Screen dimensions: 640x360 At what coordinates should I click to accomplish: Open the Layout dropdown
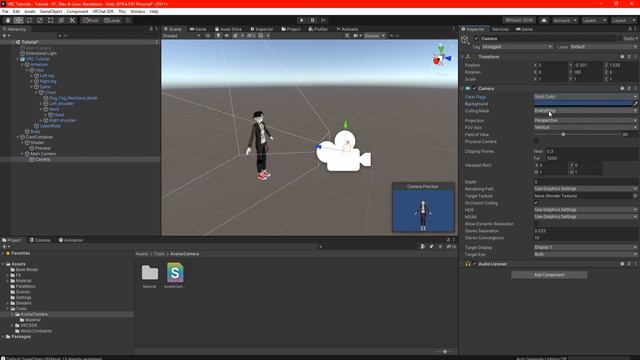[x=623, y=20]
